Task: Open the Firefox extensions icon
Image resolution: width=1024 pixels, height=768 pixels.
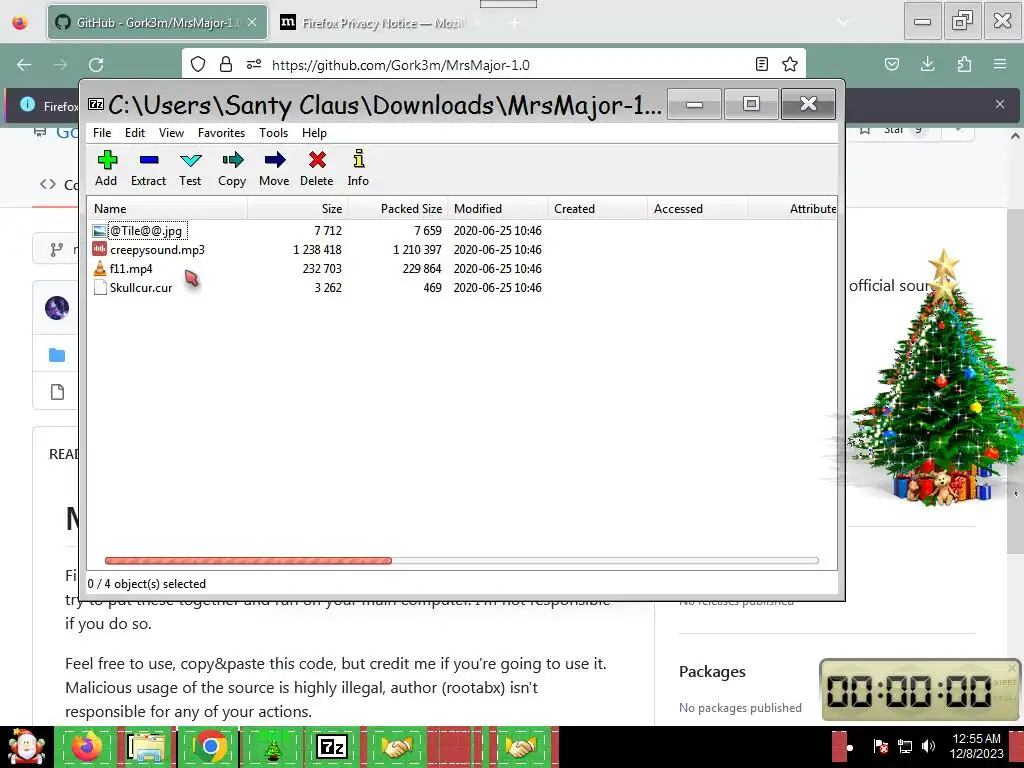Action: coord(964,64)
